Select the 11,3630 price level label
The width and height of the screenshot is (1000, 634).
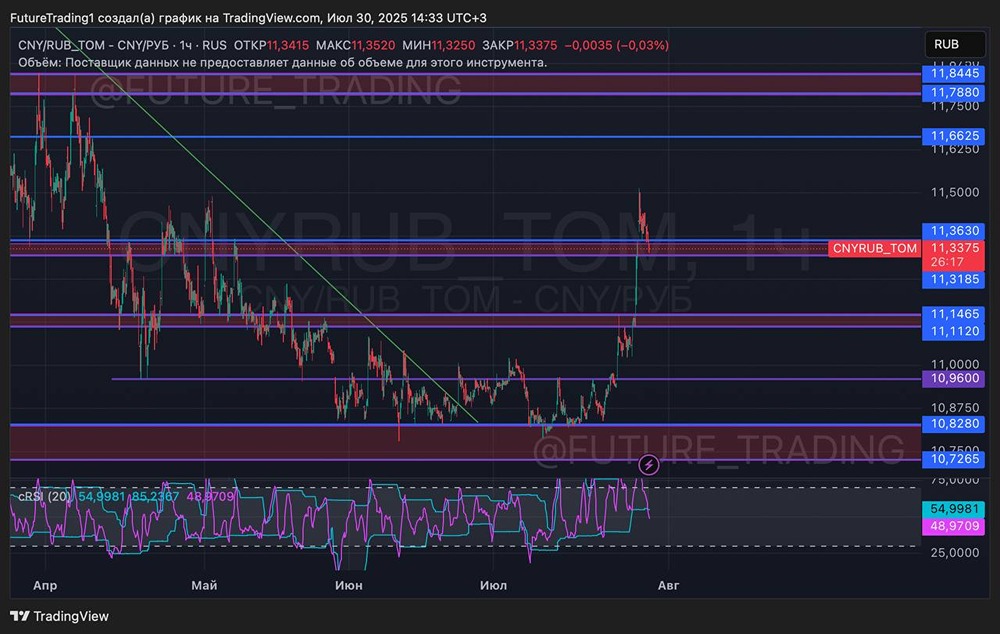(954, 231)
